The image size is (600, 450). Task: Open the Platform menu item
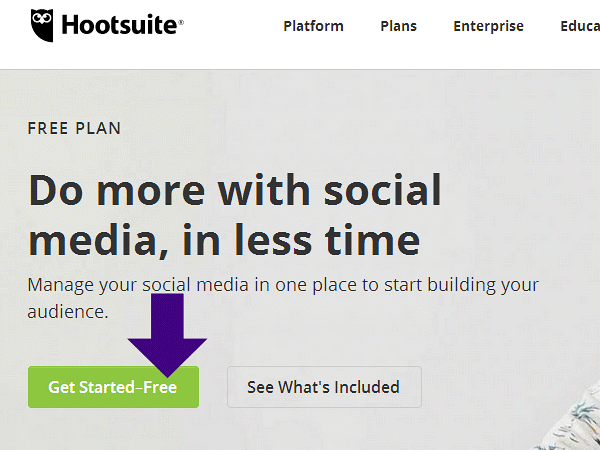click(x=313, y=26)
